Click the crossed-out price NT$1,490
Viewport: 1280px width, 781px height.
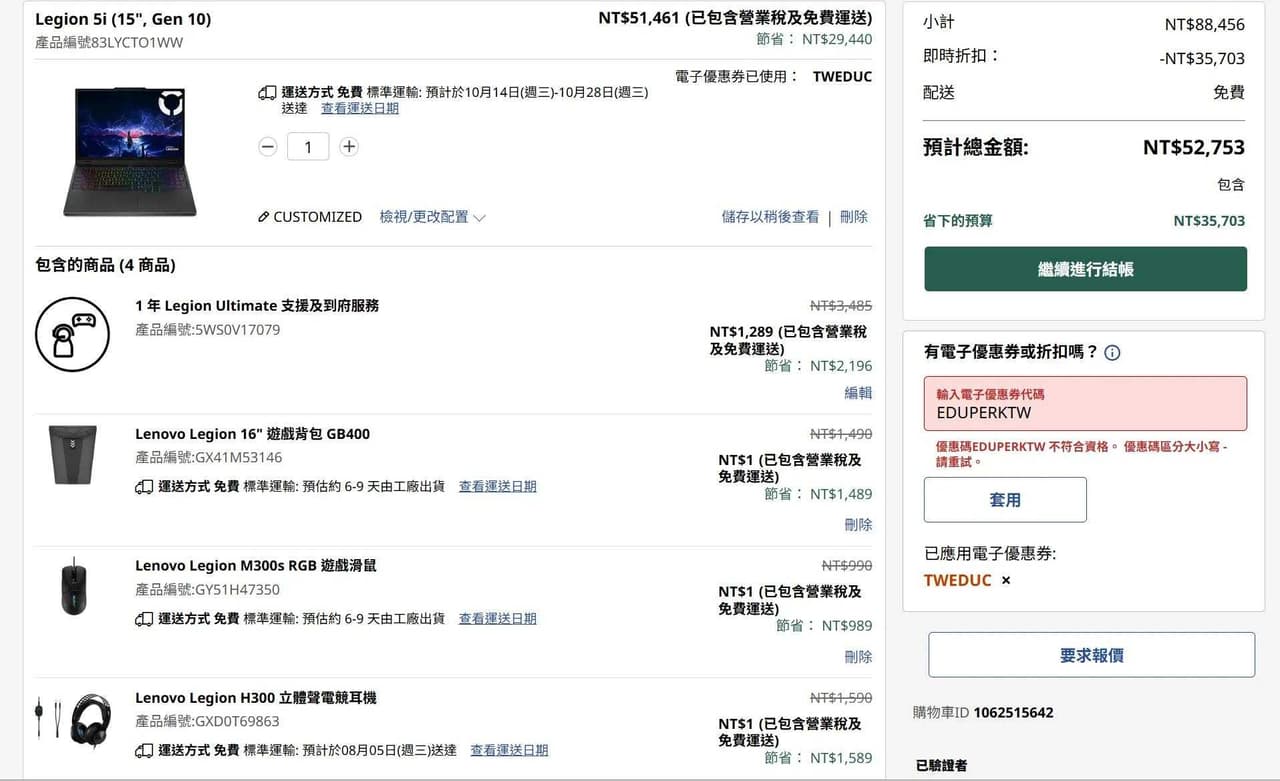[841, 434]
